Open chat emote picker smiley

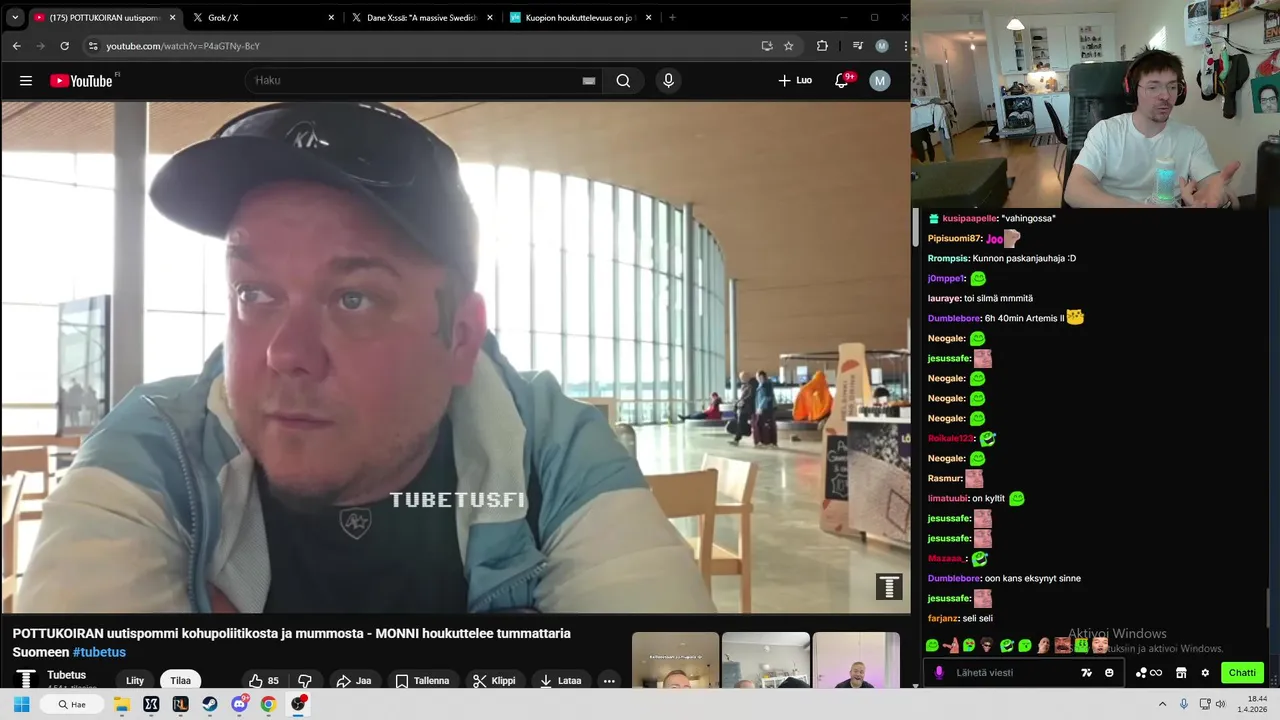coord(1109,673)
